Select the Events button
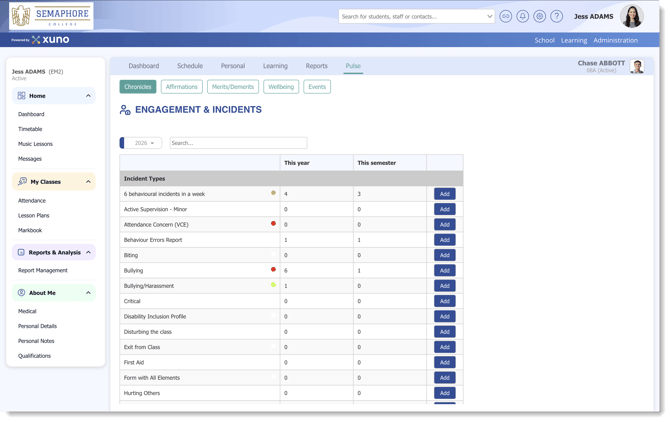The height and width of the screenshot is (422, 670). [x=317, y=87]
